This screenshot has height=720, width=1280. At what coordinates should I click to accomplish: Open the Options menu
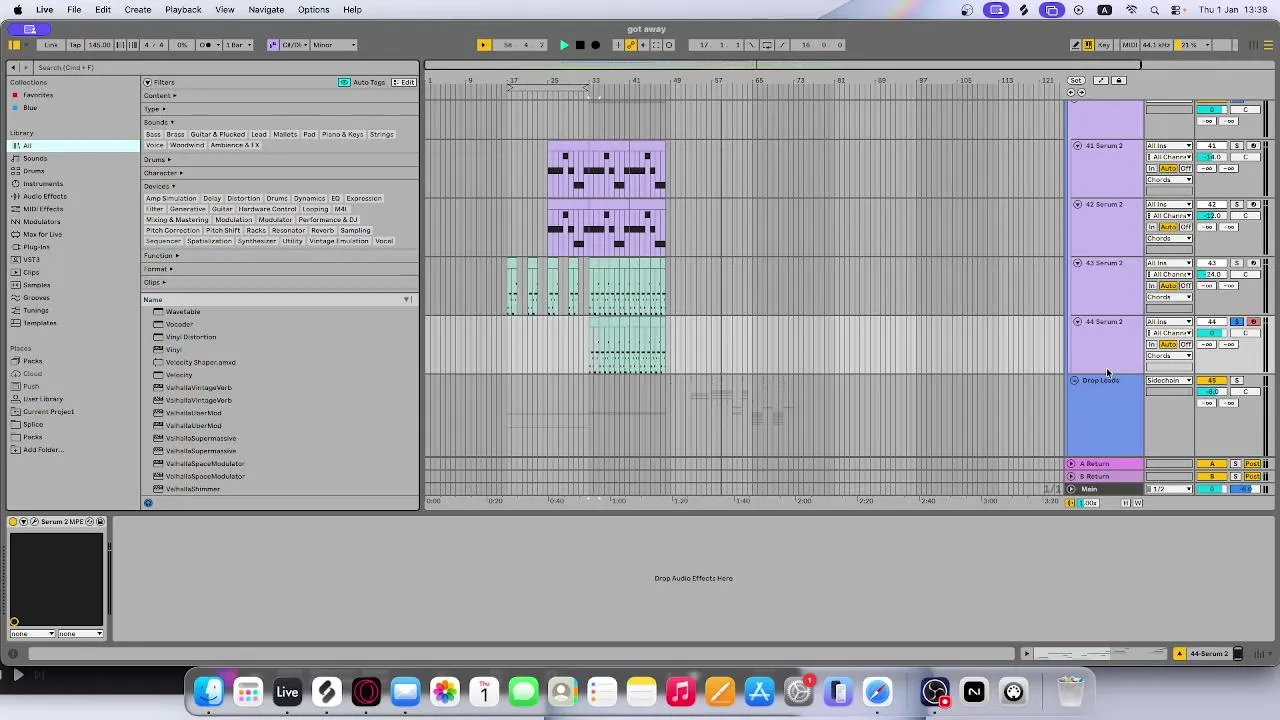[x=313, y=9]
